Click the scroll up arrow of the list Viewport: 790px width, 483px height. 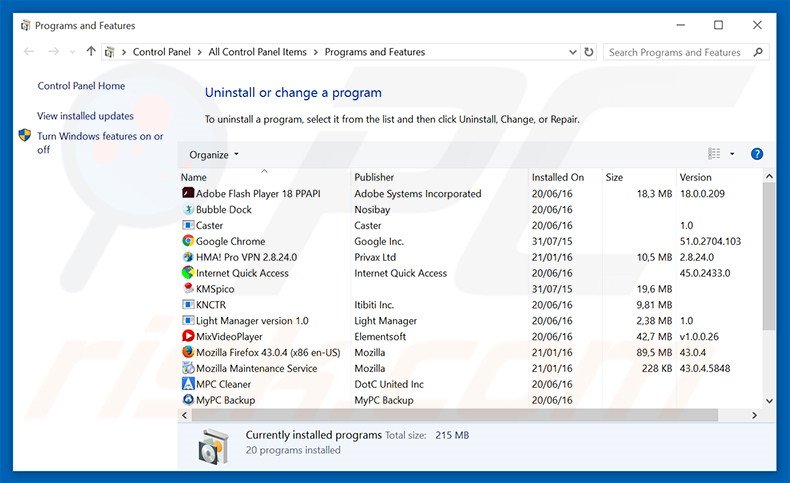point(769,176)
